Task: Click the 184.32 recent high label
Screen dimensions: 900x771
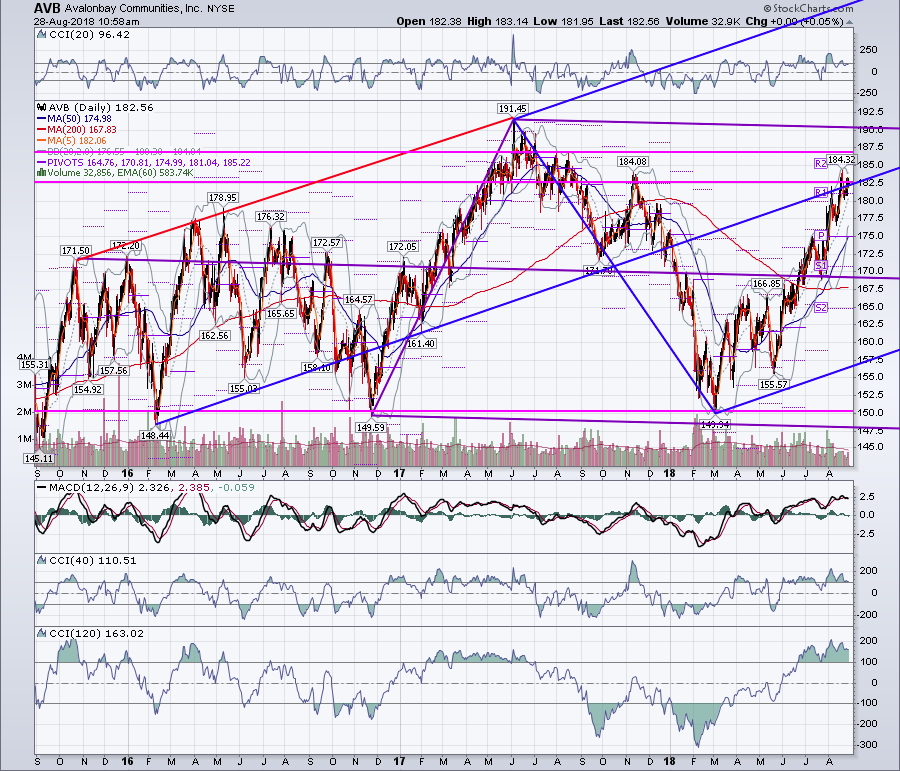Action: tap(840, 159)
